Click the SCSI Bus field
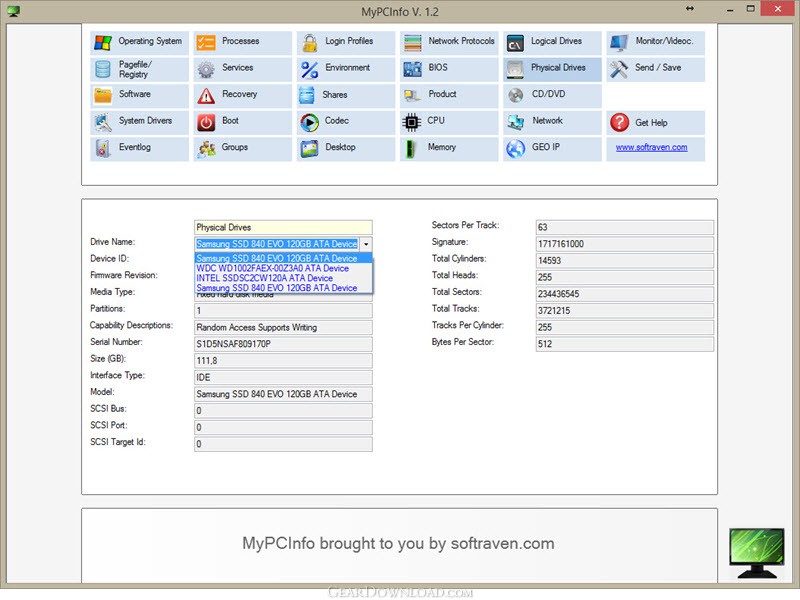This screenshot has height=600, width=800. (x=283, y=411)
